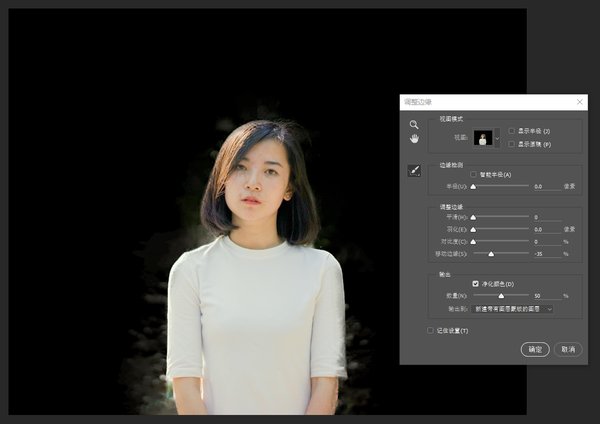Click the 数量(N) slider handle
This screenshot has width=600, height=424.
pyautogui.click(x=501, y=296)
